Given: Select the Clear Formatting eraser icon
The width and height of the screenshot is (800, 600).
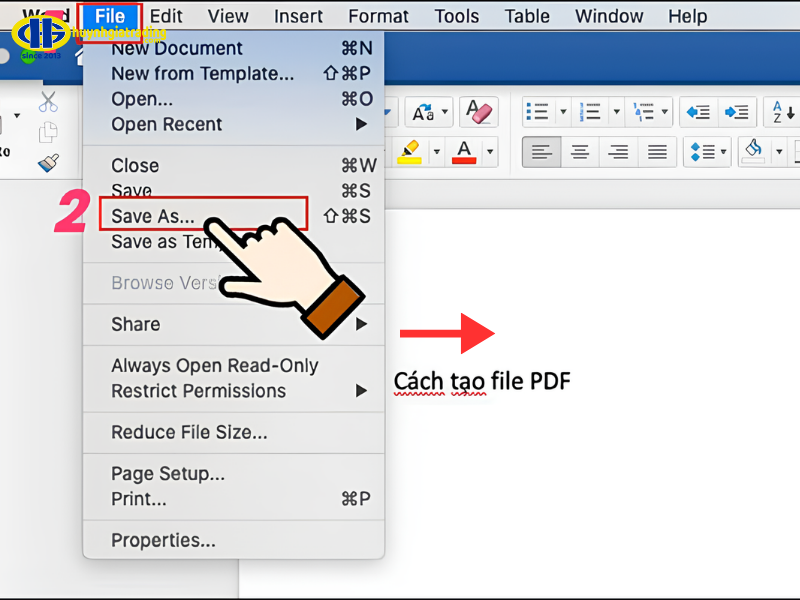Looking at the screenshot, I should [481, 111].
